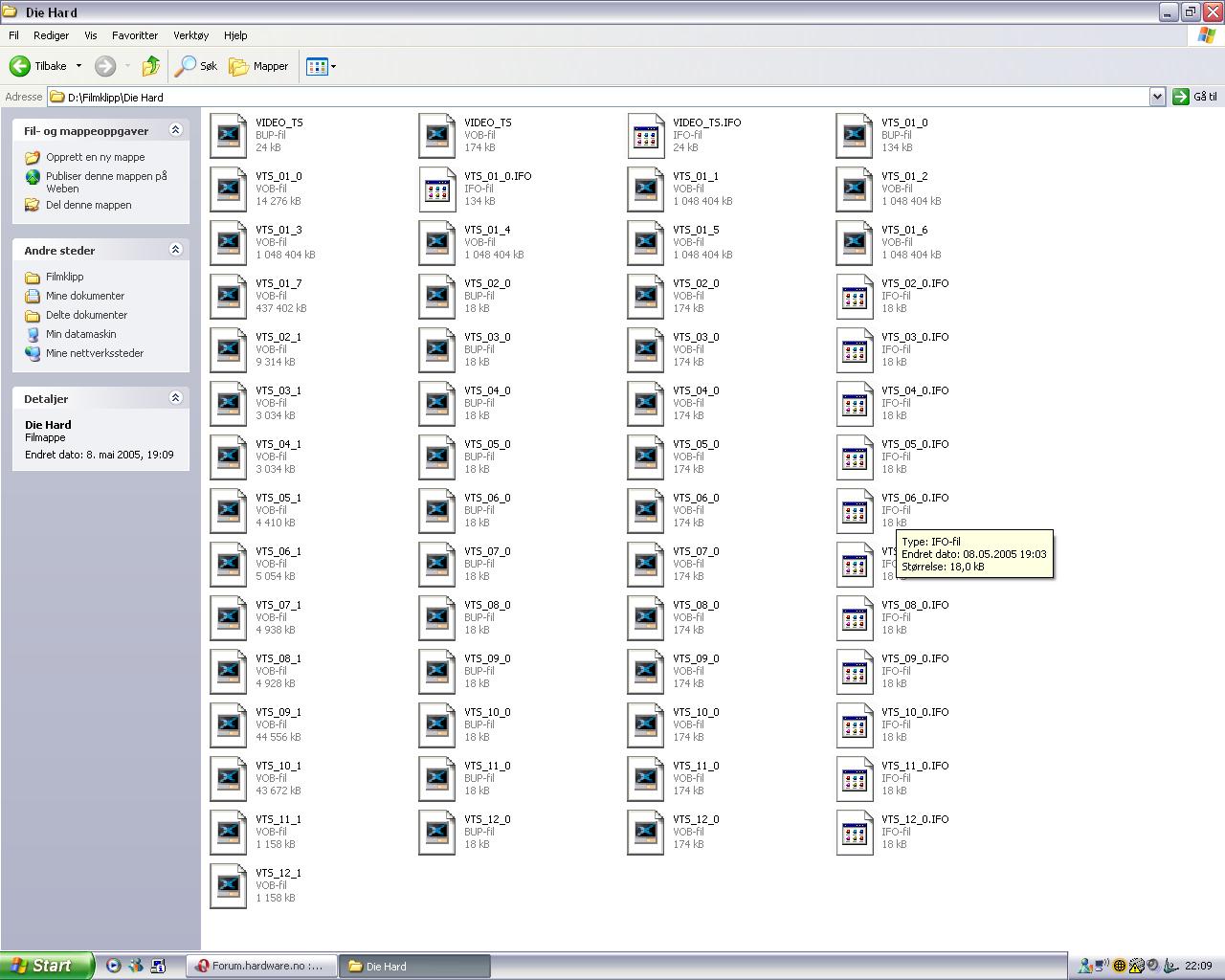Click VTS_07_1 file name text
The image size is (1225, 980).
click(278, 605)
